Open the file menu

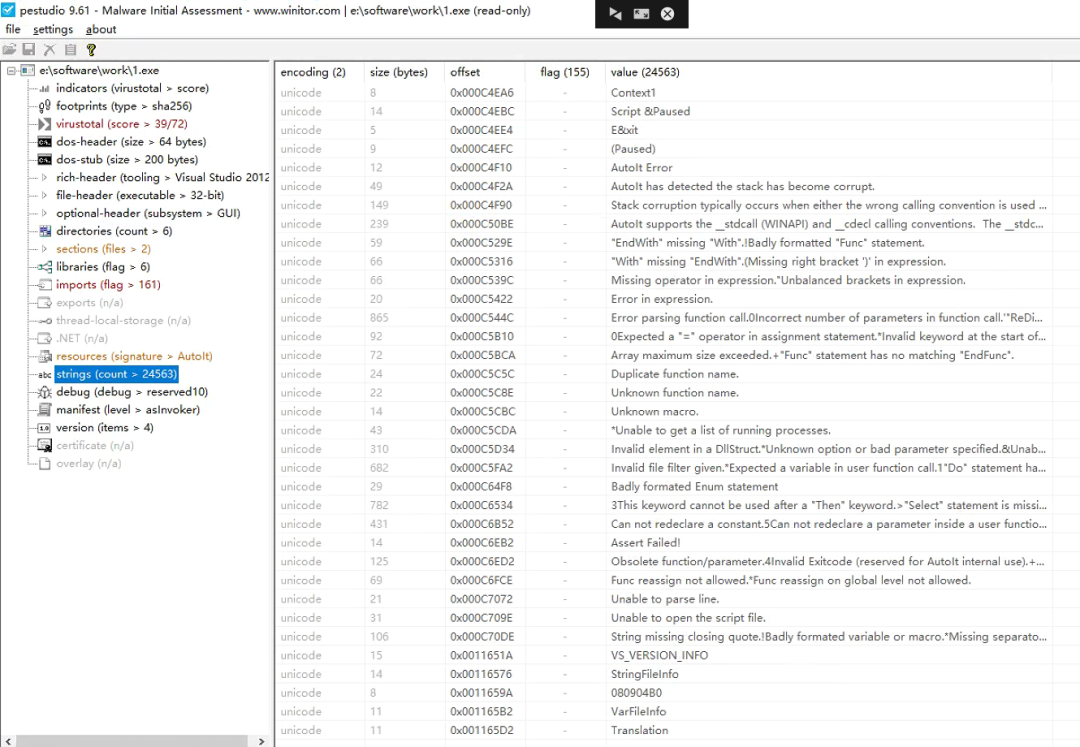(x=13, y=30)
